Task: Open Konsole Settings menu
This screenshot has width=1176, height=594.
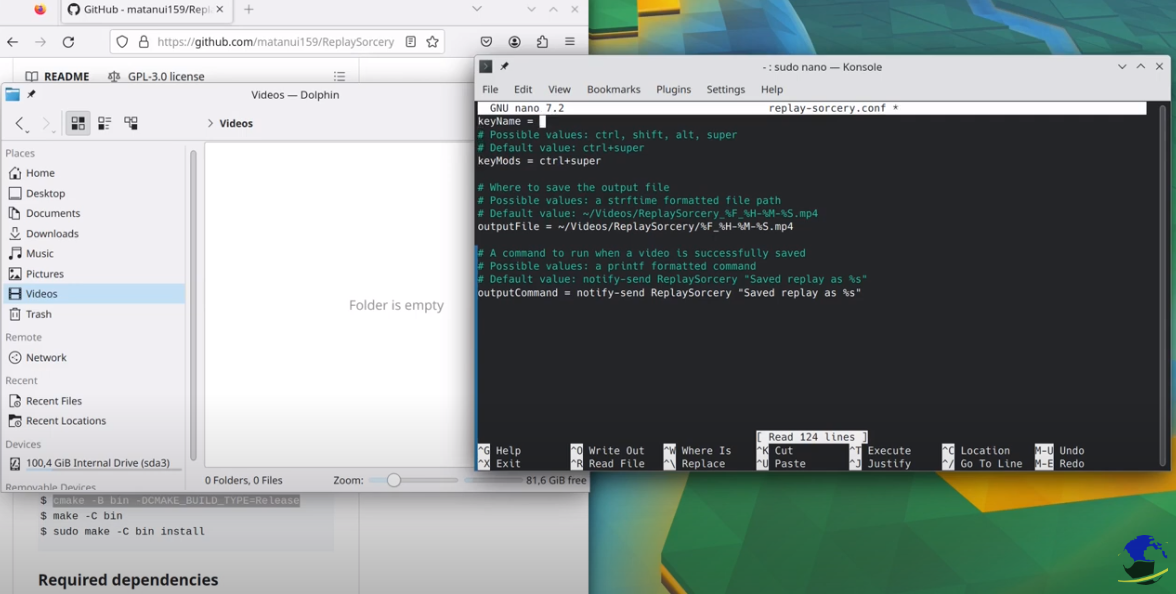Action: click(x=725, y=89)
